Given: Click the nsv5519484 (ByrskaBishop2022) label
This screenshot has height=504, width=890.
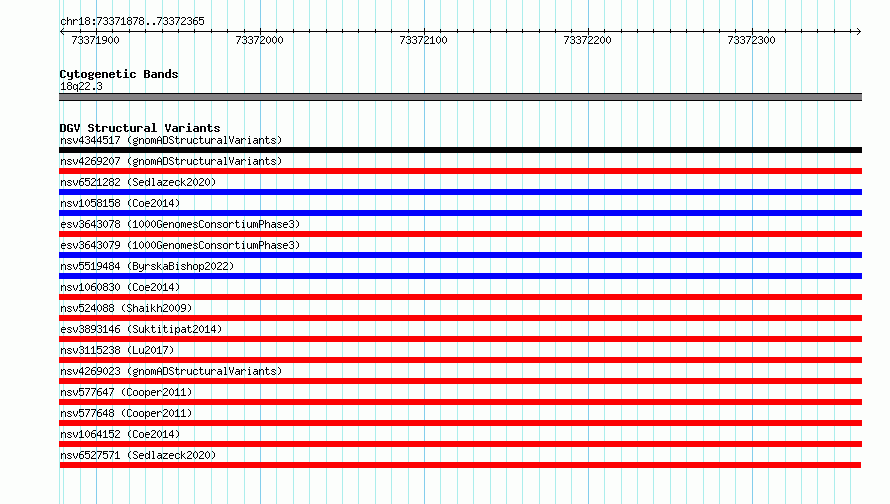Looking at the screenshot, I should (x=147, y=266).
